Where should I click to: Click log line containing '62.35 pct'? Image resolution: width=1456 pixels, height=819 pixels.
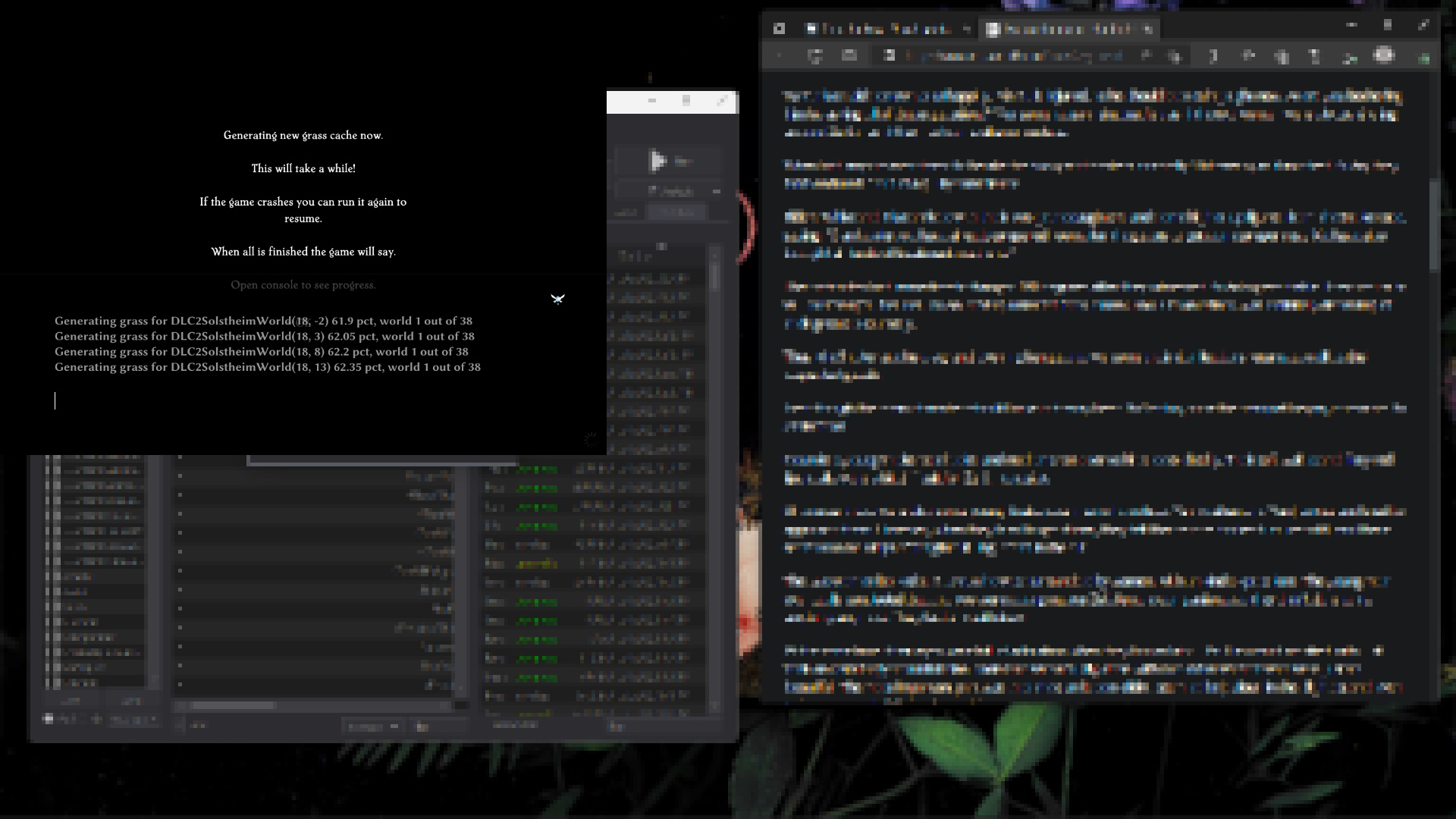click(268, 367)
